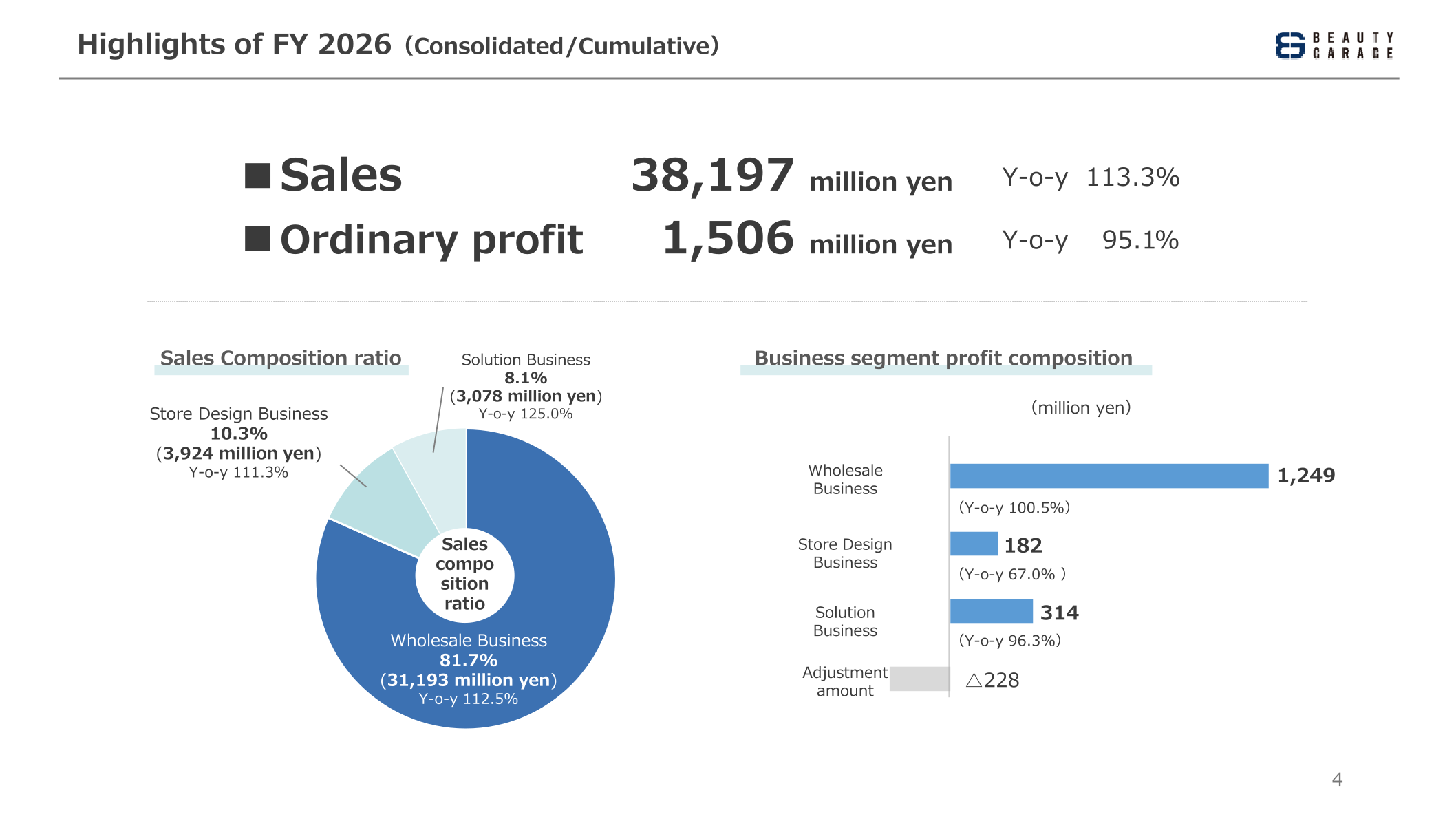Click 'Y-o-y 111.3%' under Store Design
The height and width of the screenshot is (819, 1456).
239,472
